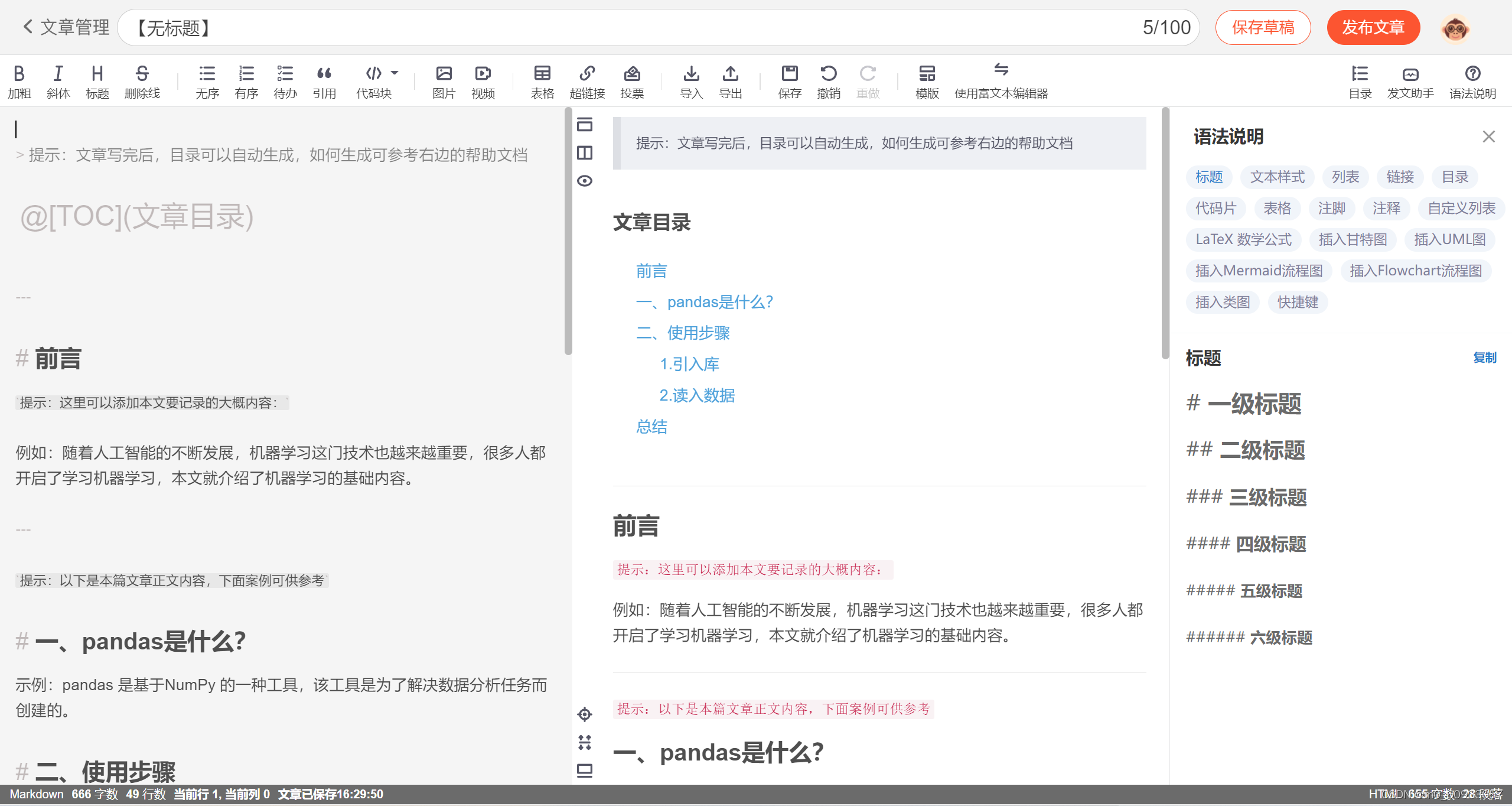The image size is (1512, 806).
Task: Apply bold formatting with 加粗 icon
Action: [x=19, y=82]
